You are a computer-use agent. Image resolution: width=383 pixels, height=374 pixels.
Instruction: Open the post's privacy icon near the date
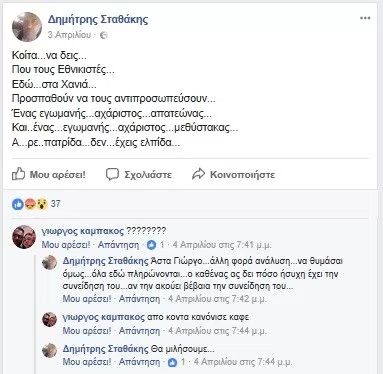(x=104, y=35)
